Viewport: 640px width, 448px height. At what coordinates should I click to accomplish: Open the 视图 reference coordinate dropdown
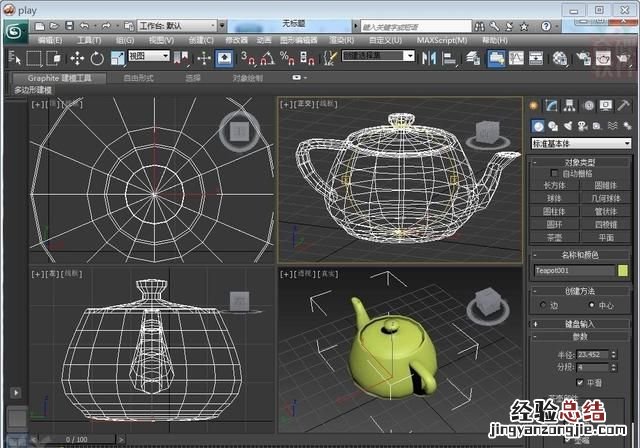click(x=150, y=58)
